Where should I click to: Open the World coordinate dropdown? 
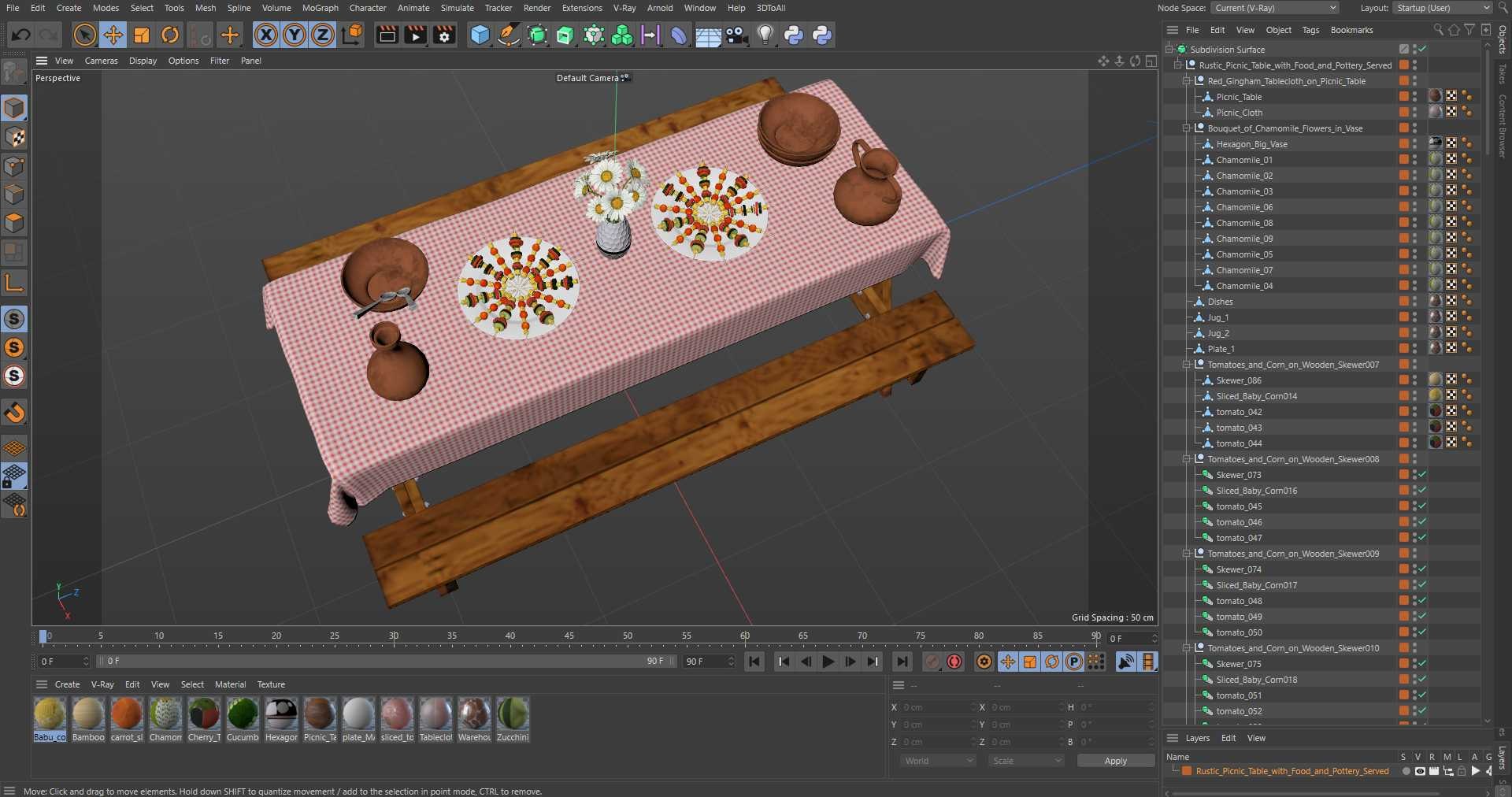(938, 761)
